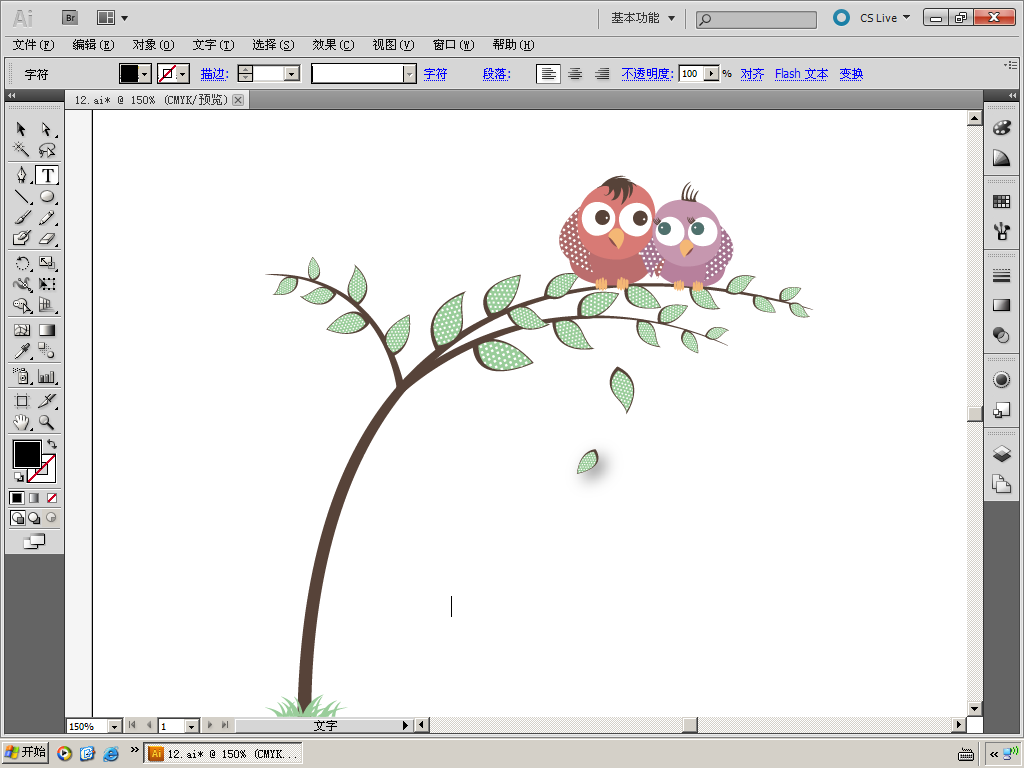This screenshot has width=1024, height=768.
Task: Select the Hand tool
Action: click(21, 422)
